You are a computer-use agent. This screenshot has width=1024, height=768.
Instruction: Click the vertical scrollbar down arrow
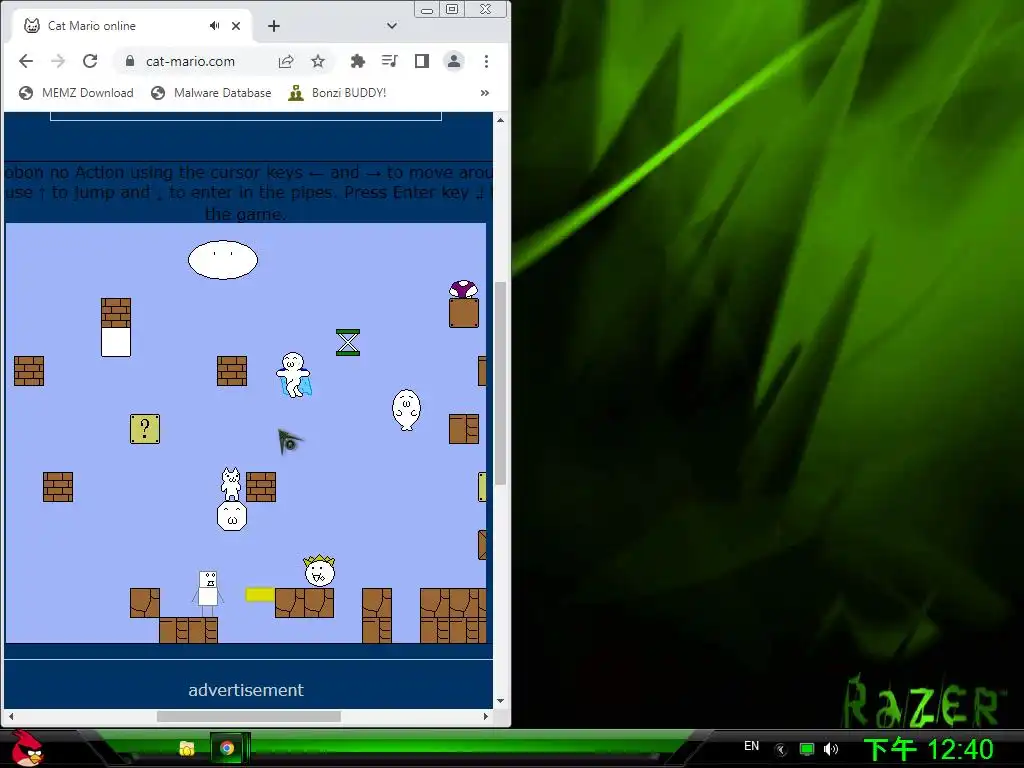500,701
